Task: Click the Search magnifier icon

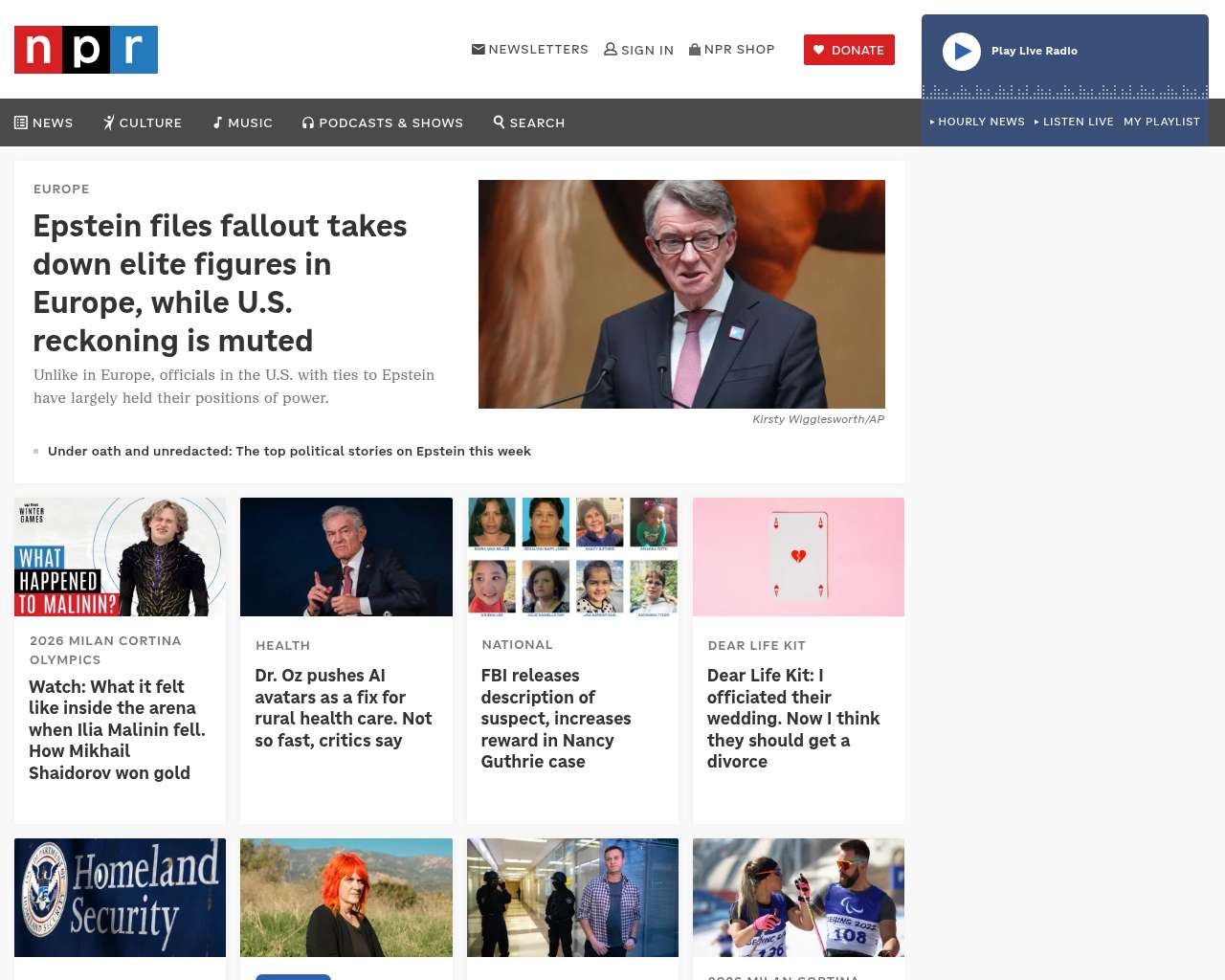Action: [x=499, y=122]
